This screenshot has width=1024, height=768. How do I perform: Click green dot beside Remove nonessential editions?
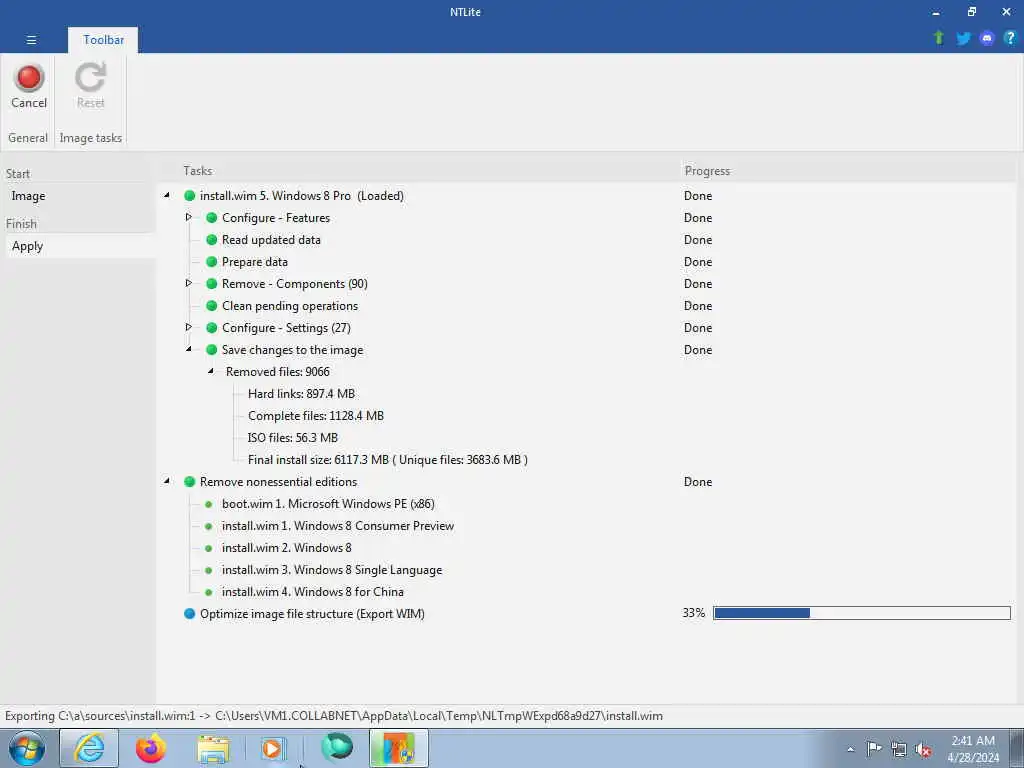(189, 482)
